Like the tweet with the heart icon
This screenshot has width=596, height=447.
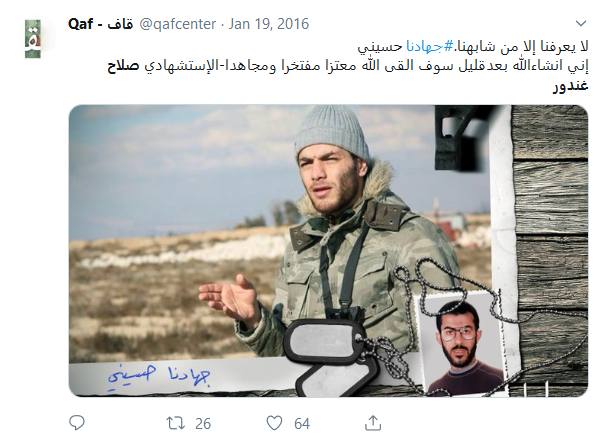274,423
